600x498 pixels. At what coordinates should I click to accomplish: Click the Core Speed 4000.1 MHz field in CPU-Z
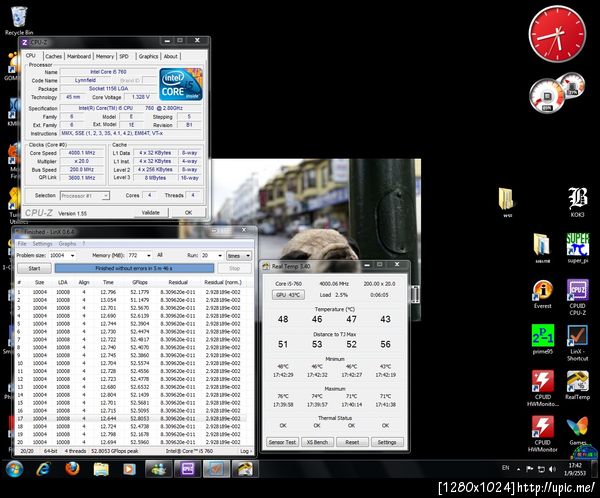point(82,153)
